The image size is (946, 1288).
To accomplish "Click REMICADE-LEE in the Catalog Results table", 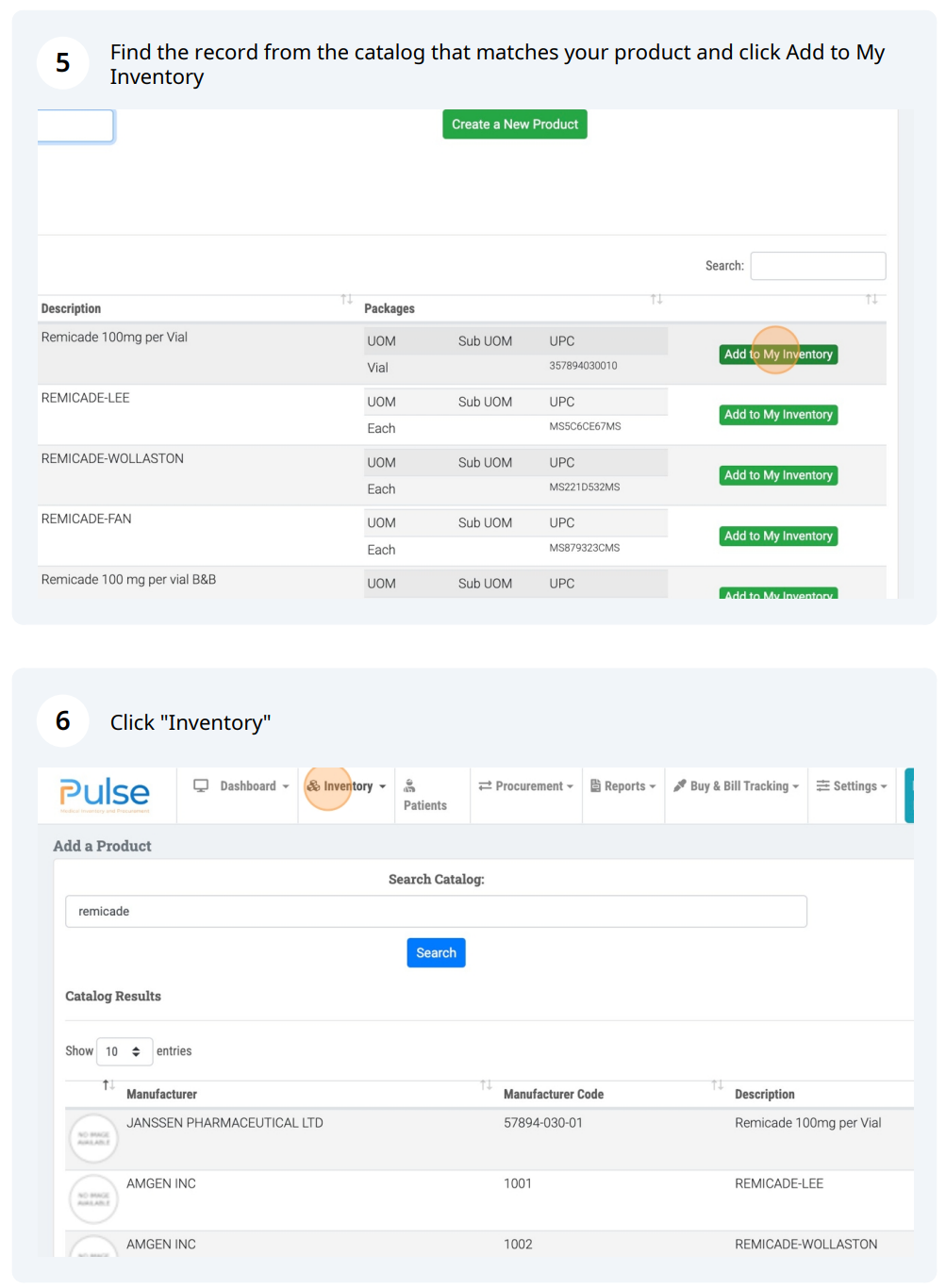I will pyautogui.click(x=779, y=1183).
